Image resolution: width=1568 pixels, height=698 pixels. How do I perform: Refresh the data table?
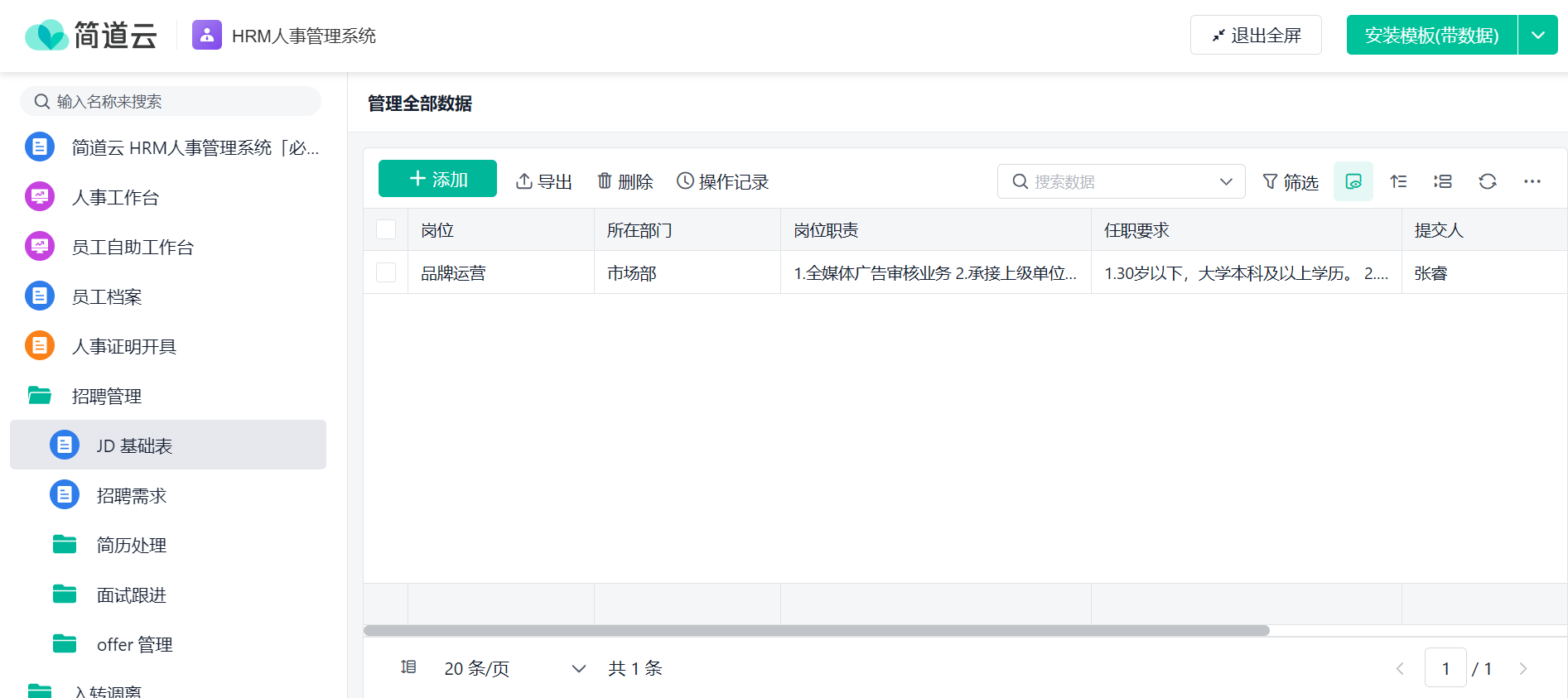(x=1488, y=181)
